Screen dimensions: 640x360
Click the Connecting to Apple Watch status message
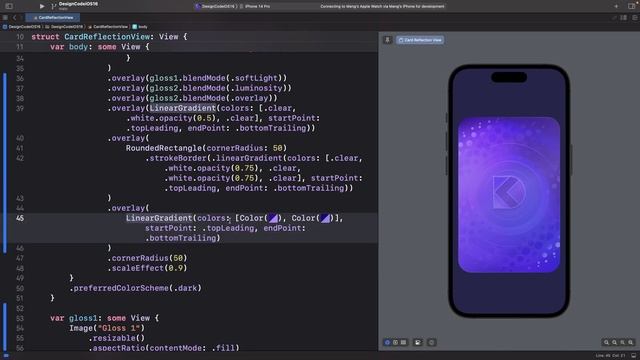click(382, 6)
